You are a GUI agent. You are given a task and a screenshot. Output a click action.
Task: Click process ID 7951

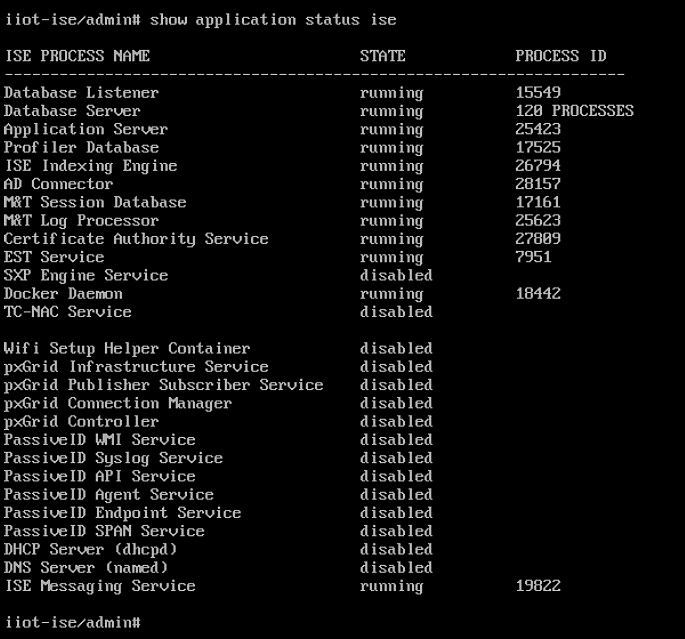pyautogui.click(x=533, y=257)
